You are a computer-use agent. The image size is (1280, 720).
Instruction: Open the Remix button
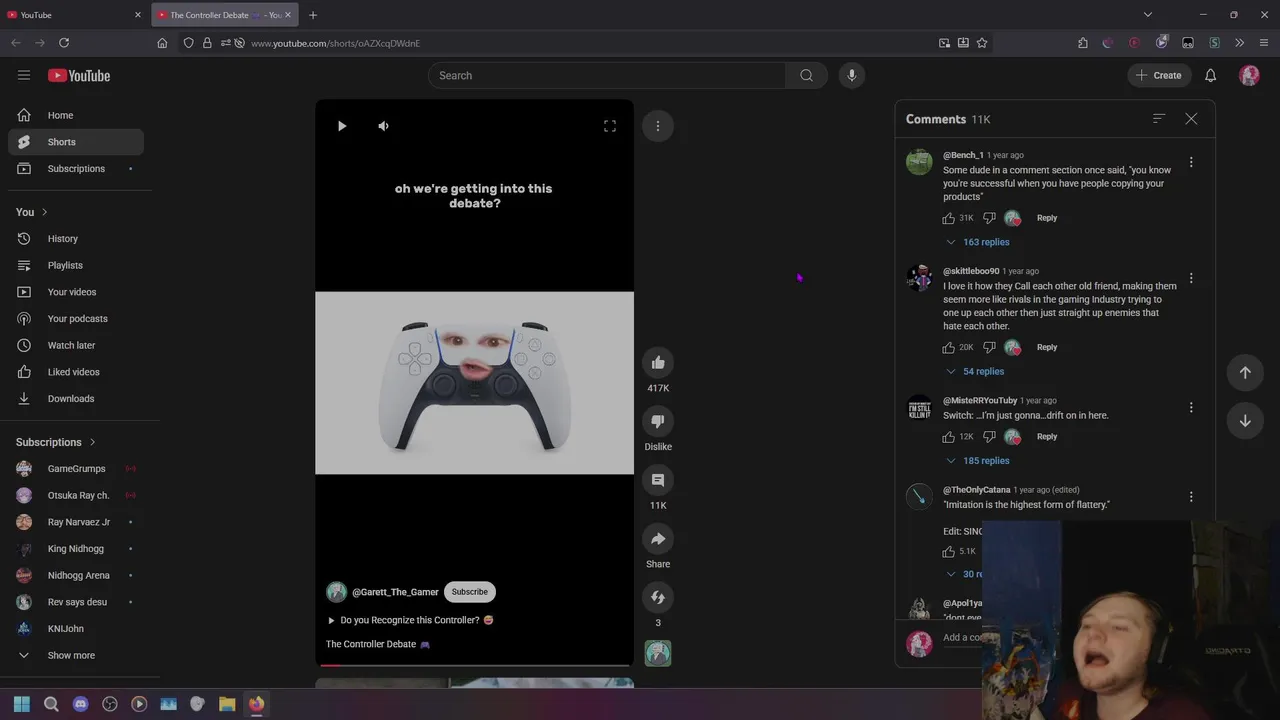click(x=658, y=597)
